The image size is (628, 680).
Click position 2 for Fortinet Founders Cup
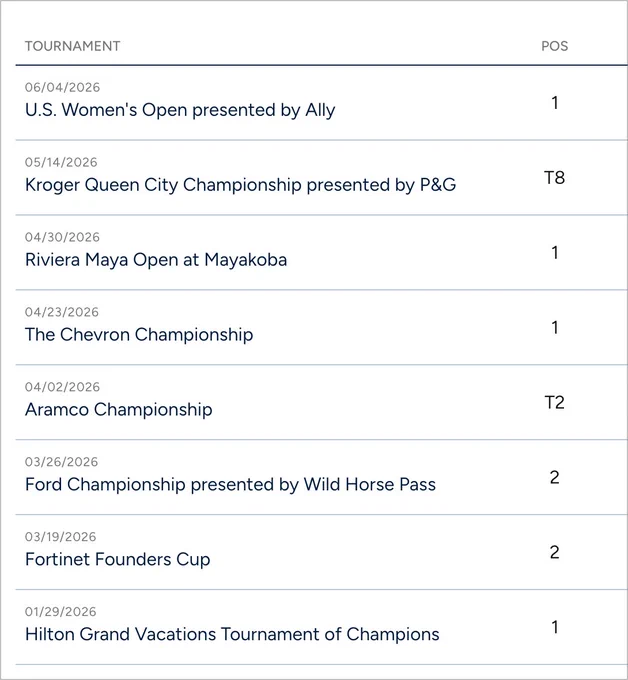555,552
